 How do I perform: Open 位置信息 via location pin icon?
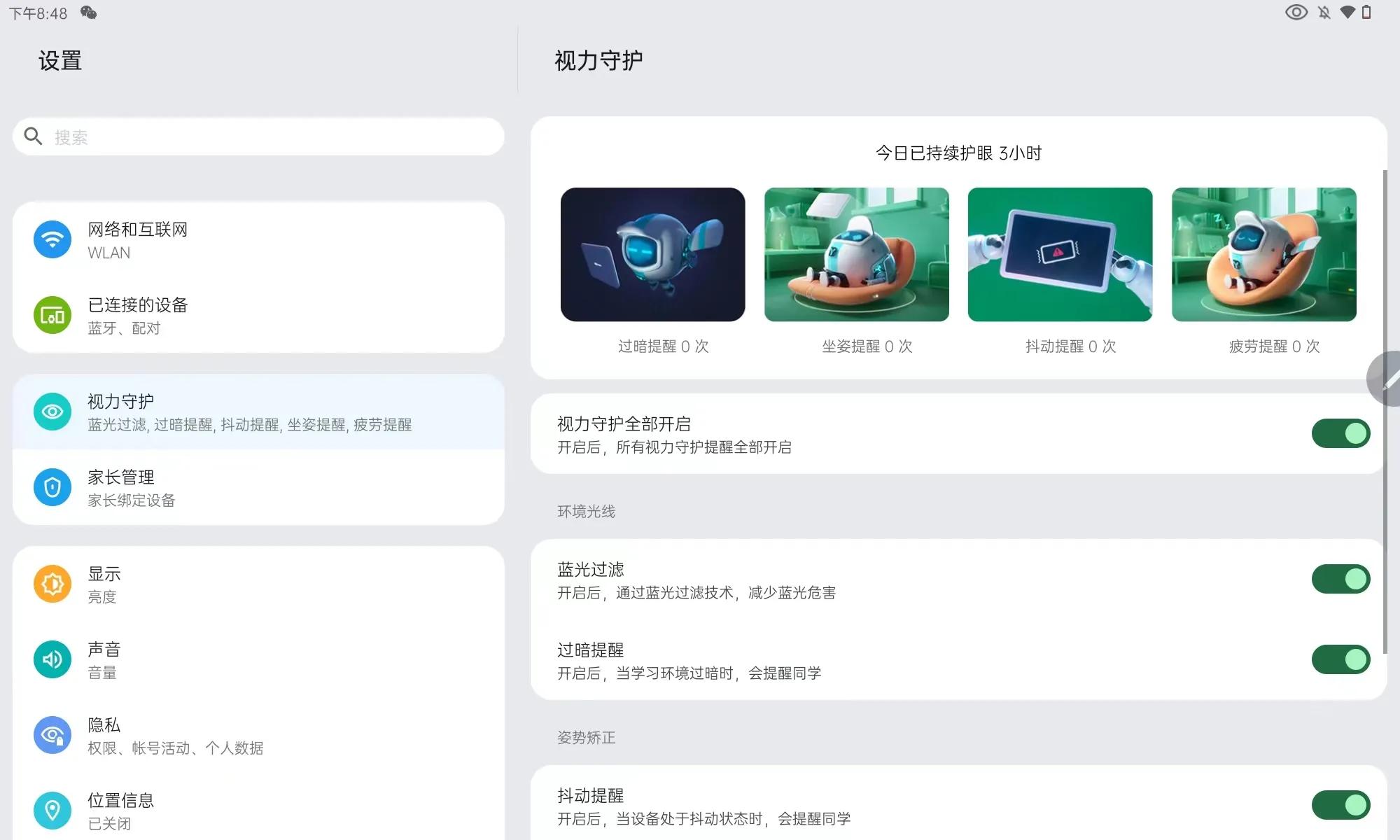click(52, 809)
